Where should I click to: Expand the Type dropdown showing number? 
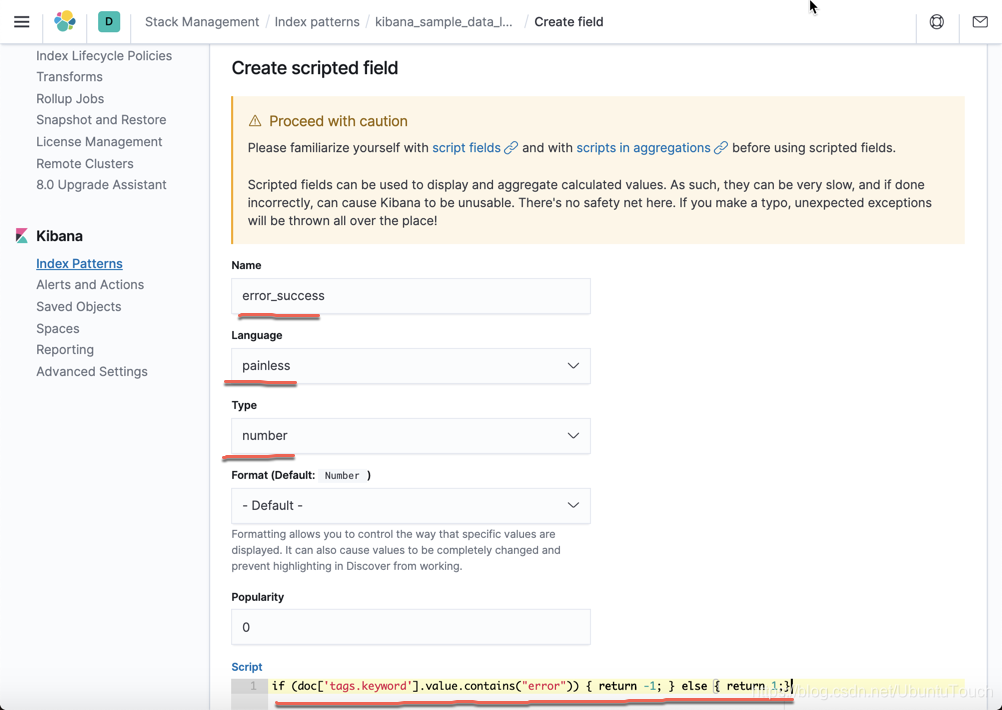tap(411, 436)
